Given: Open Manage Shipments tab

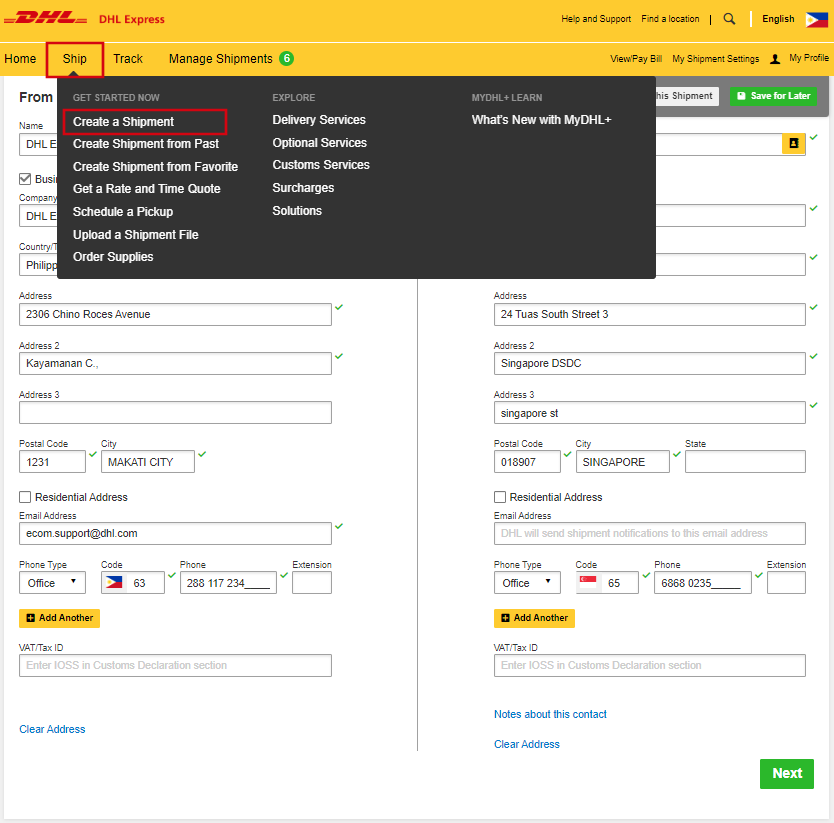Looking at the screenshot, I should click(x=220, y=59).
